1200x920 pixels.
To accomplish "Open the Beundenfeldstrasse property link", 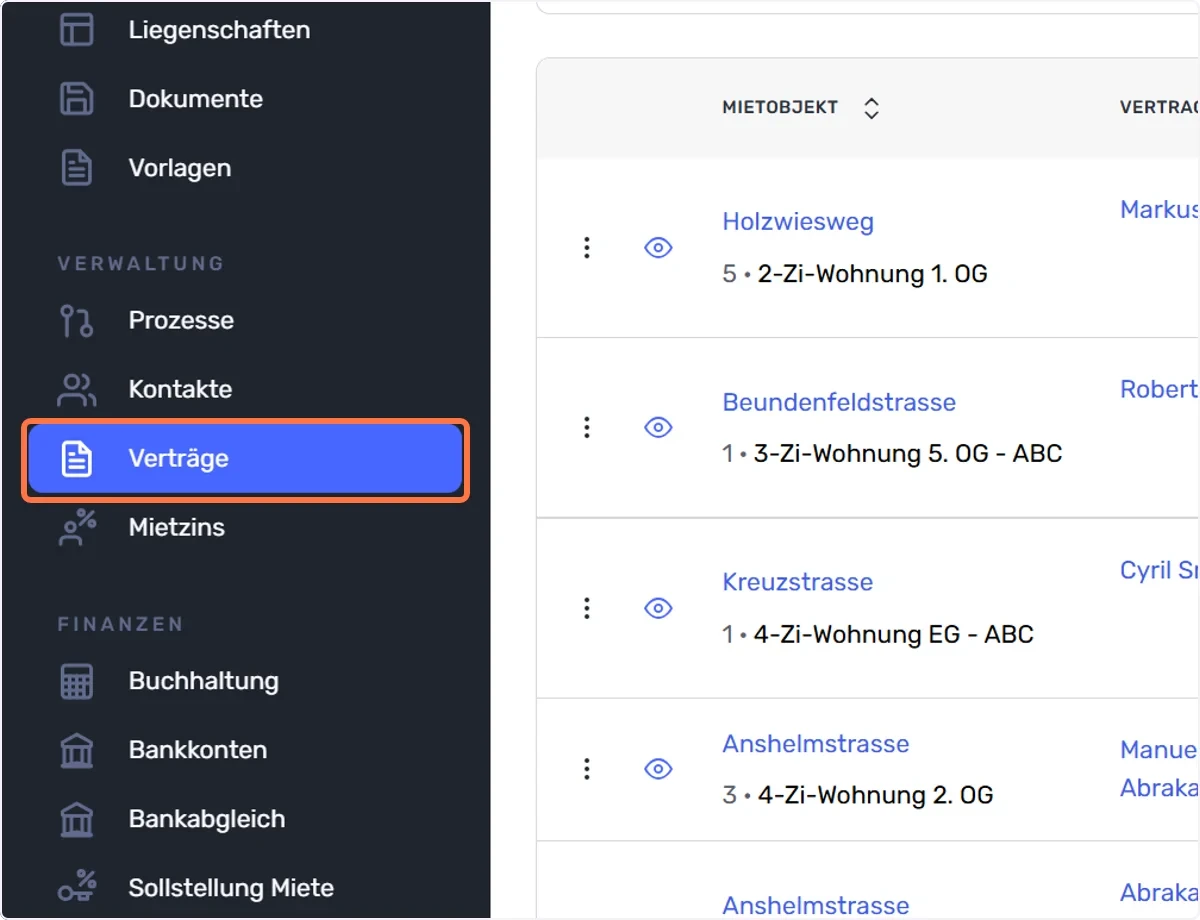I will coord(839,402).
